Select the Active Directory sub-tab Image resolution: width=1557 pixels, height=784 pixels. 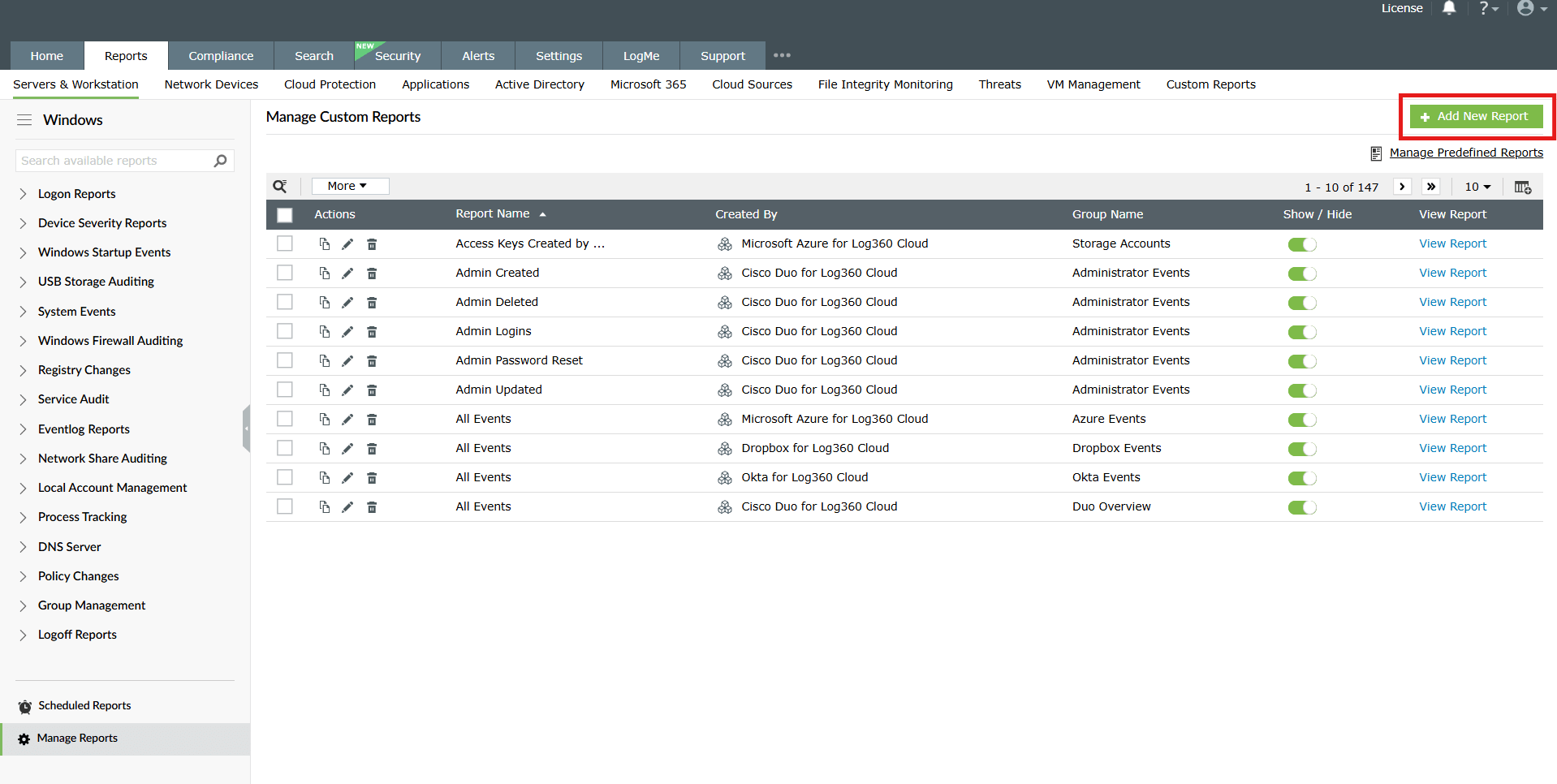click(540, 84)
